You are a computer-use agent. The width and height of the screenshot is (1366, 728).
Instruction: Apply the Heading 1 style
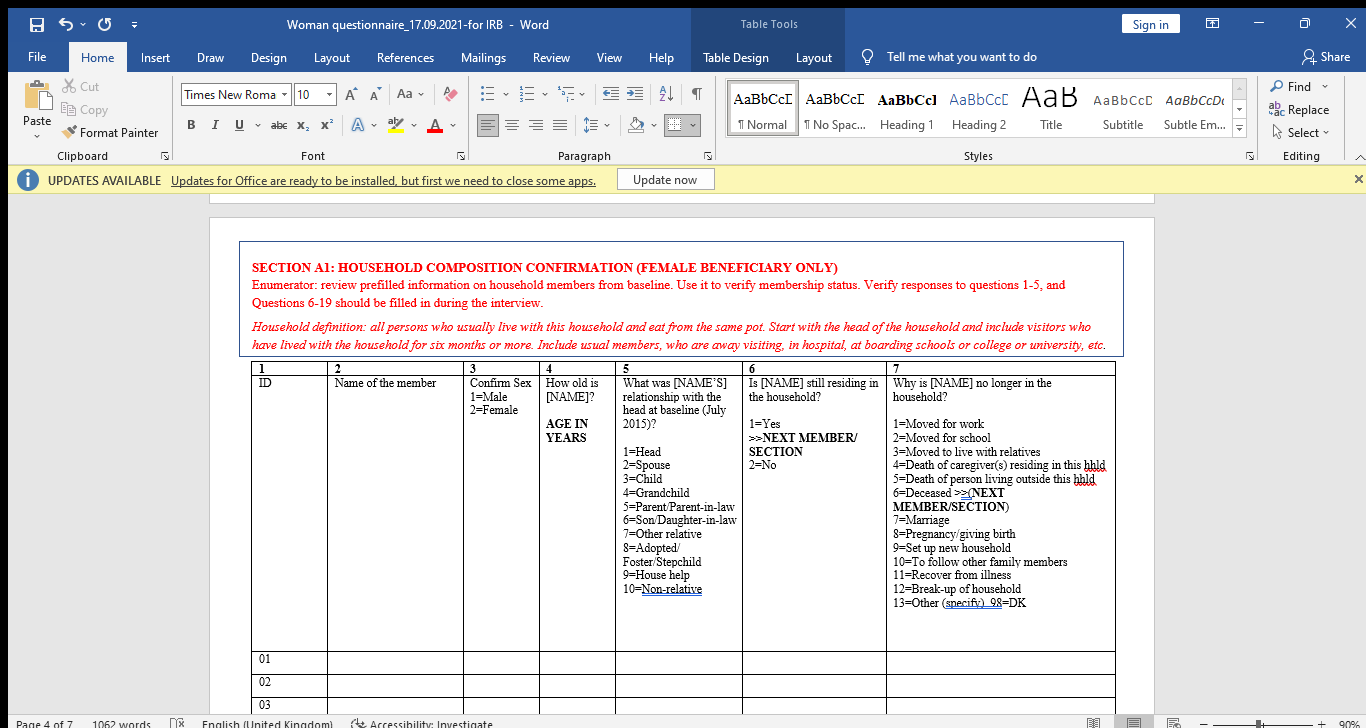907,109
